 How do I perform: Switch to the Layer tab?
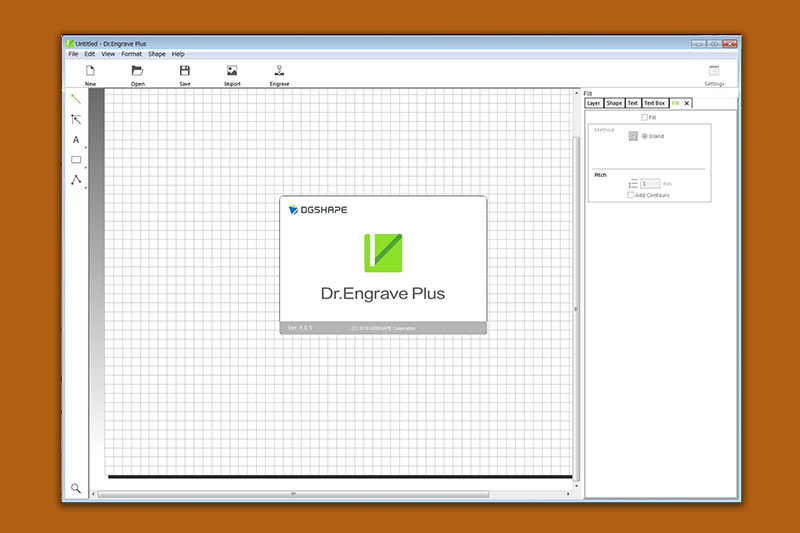pyautogui.click(x=594, y=103)
